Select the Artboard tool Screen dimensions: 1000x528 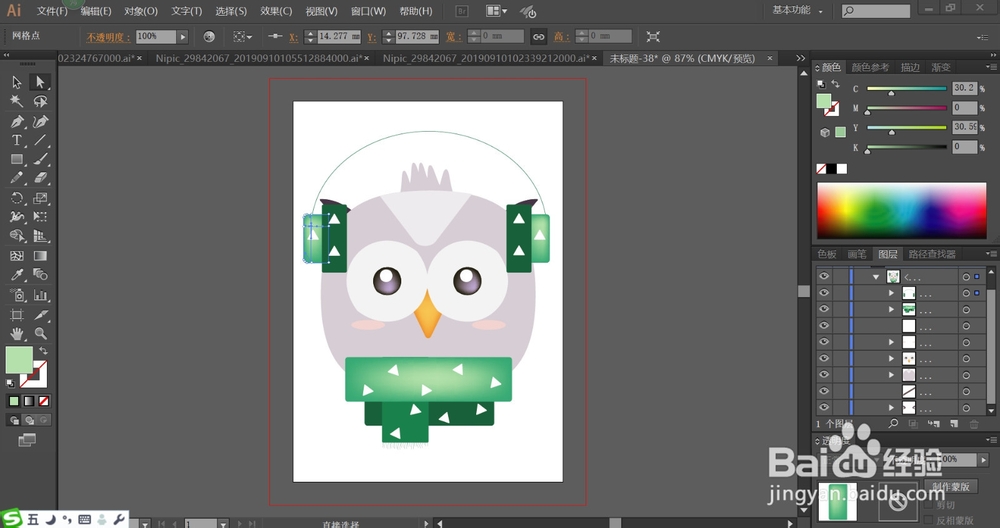click(x=17, y=314)
